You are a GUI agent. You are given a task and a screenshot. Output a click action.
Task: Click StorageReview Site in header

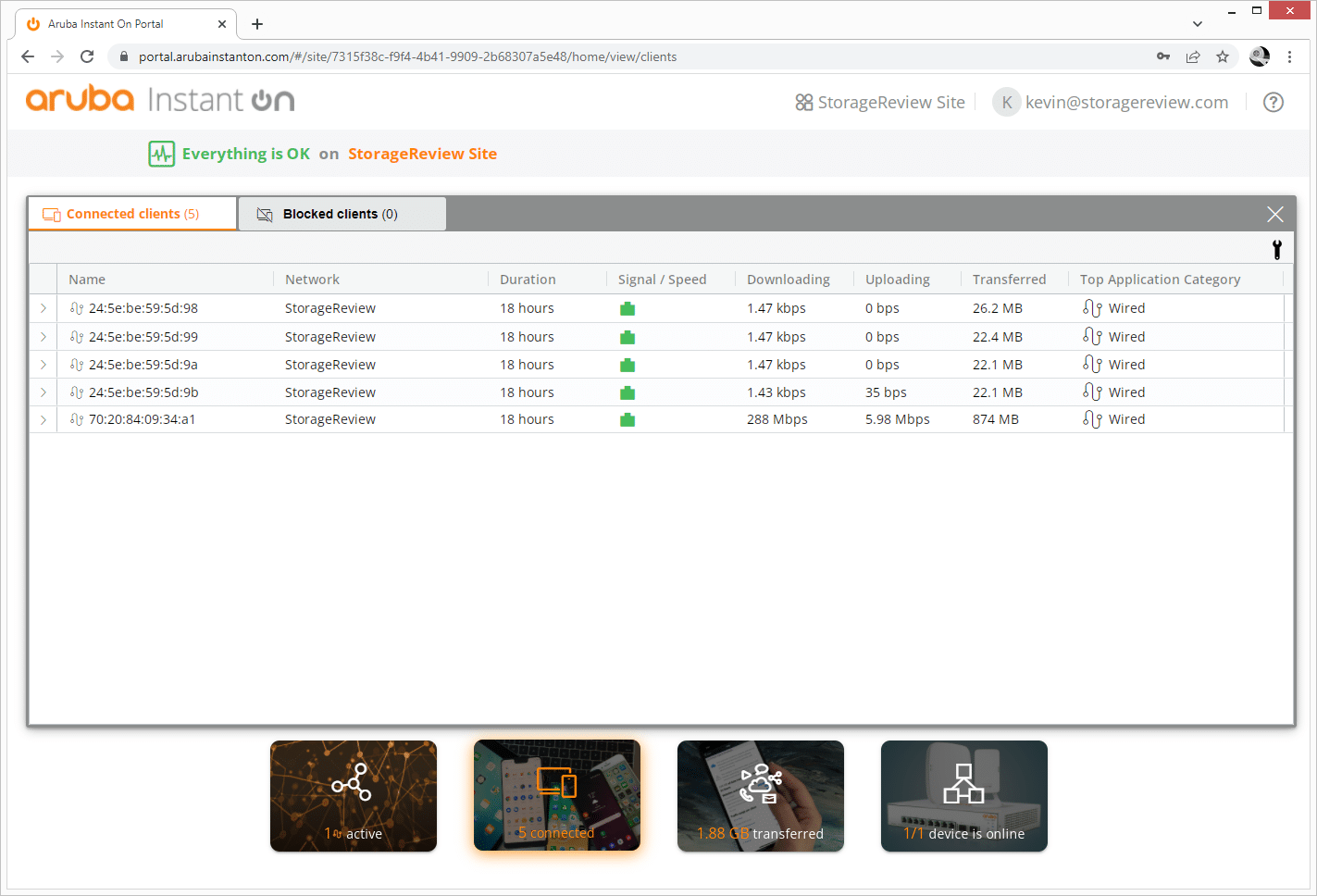coord(891,102)
